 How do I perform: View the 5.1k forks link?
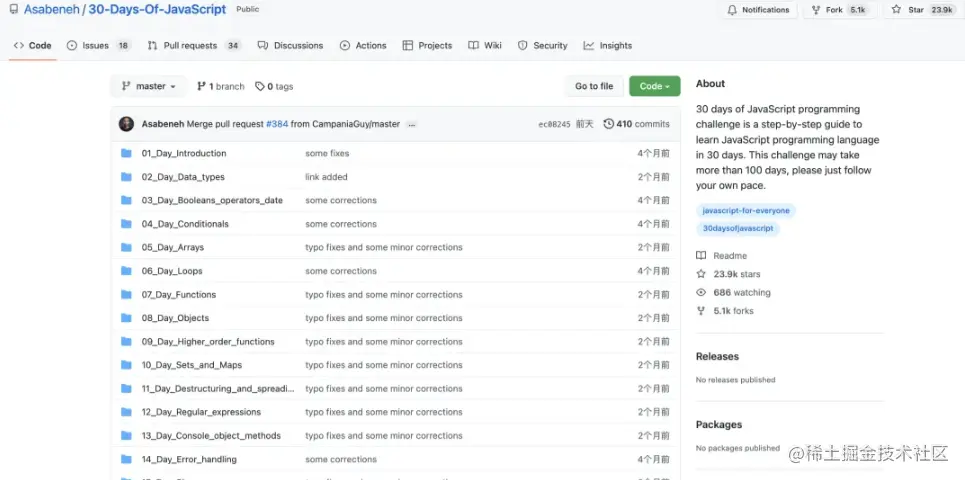(725, 311)
